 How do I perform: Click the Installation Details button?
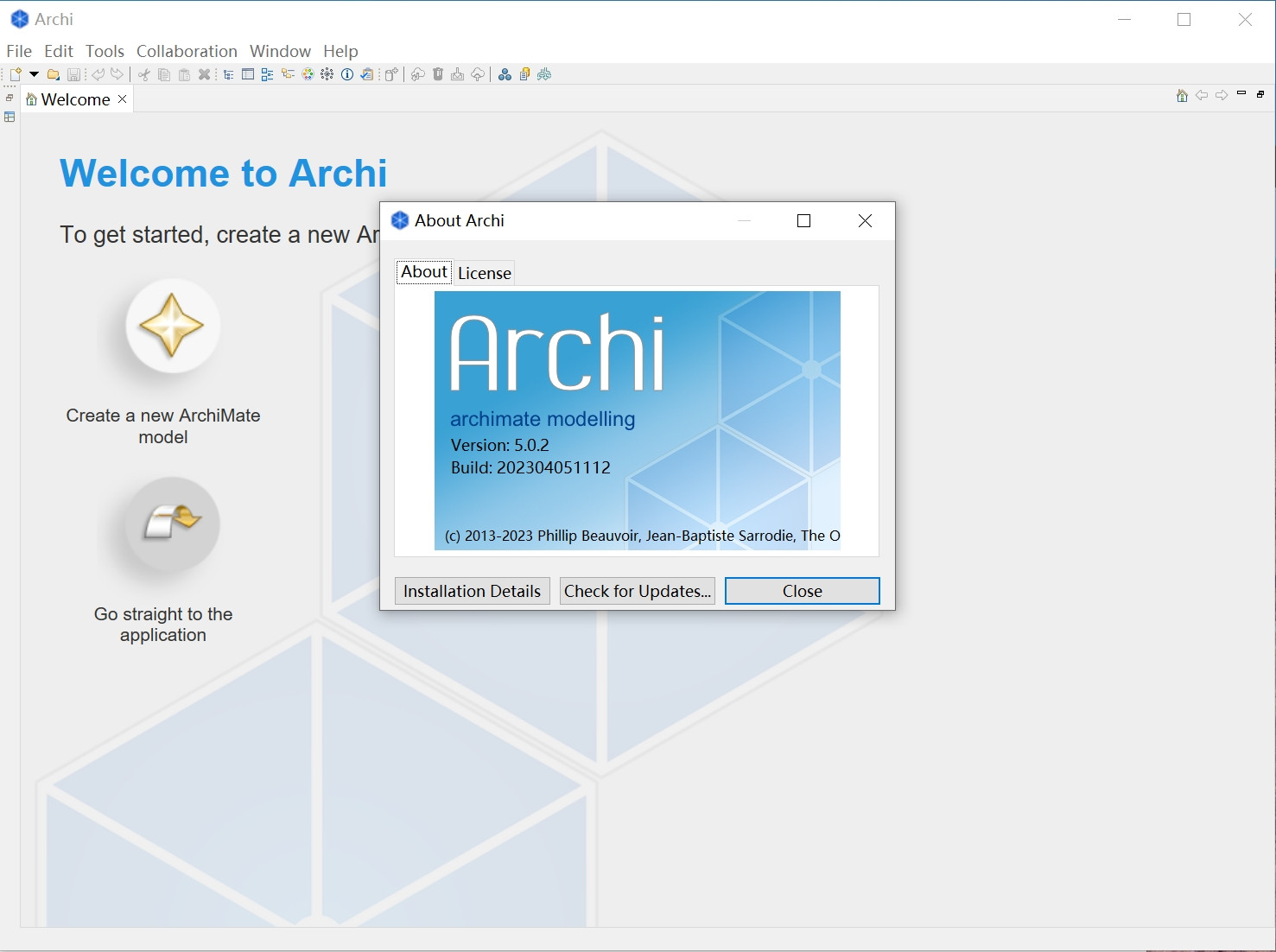pos(472,591)
